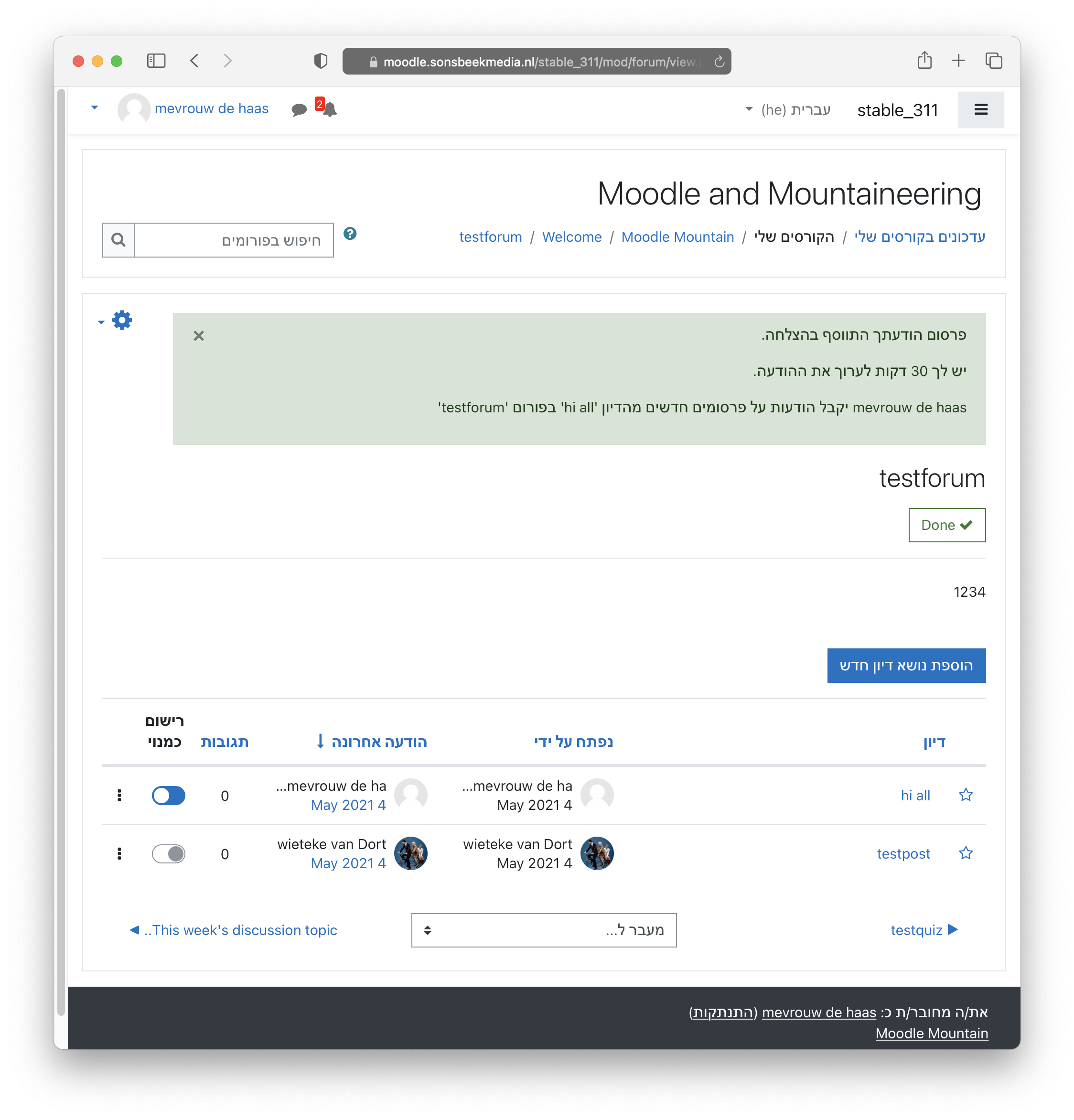Toggle subscription for hi all discussion
1074x1120 pixels.
tap(168, 796)
